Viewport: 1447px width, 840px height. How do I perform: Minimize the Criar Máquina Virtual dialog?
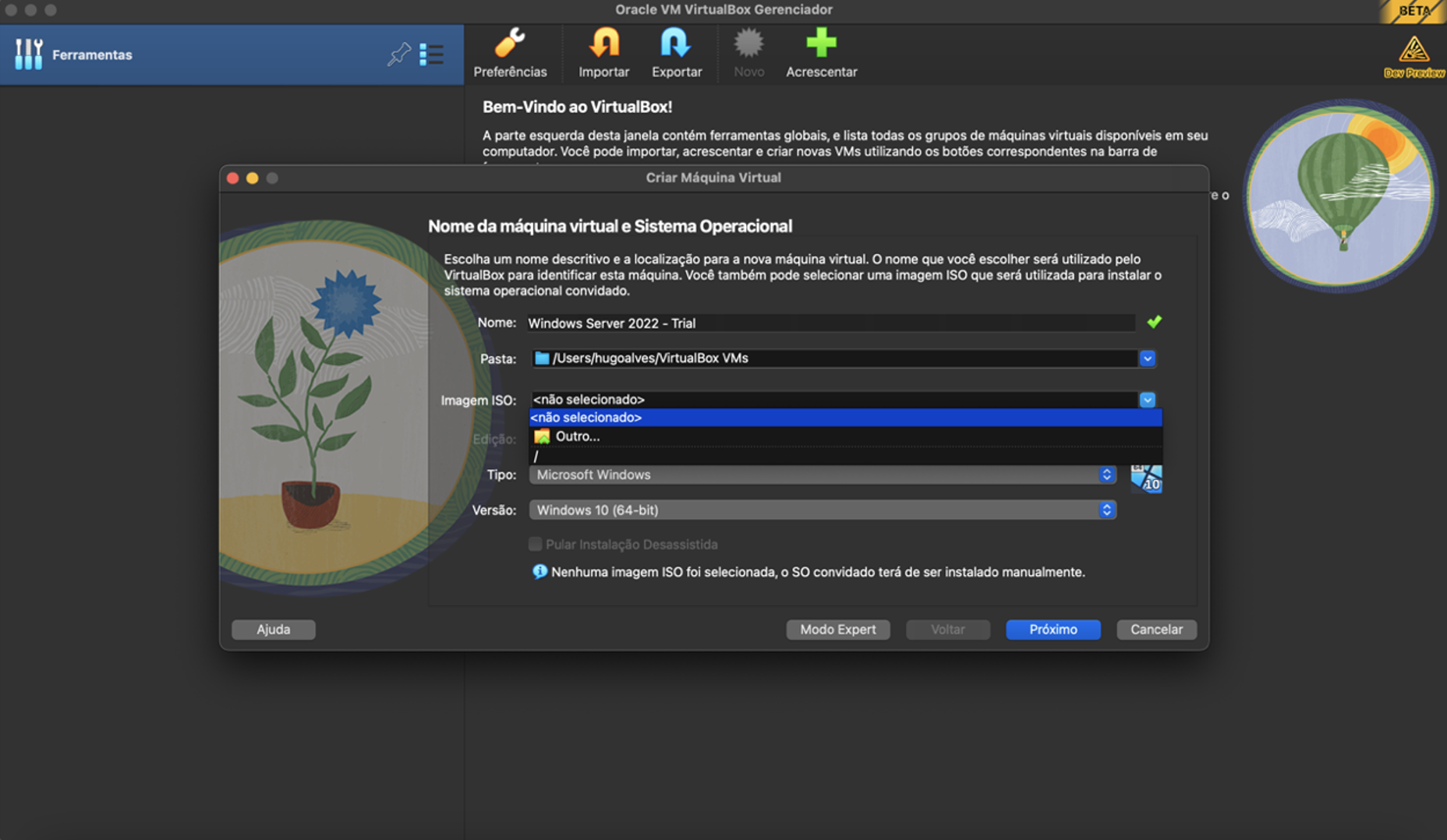252,178
